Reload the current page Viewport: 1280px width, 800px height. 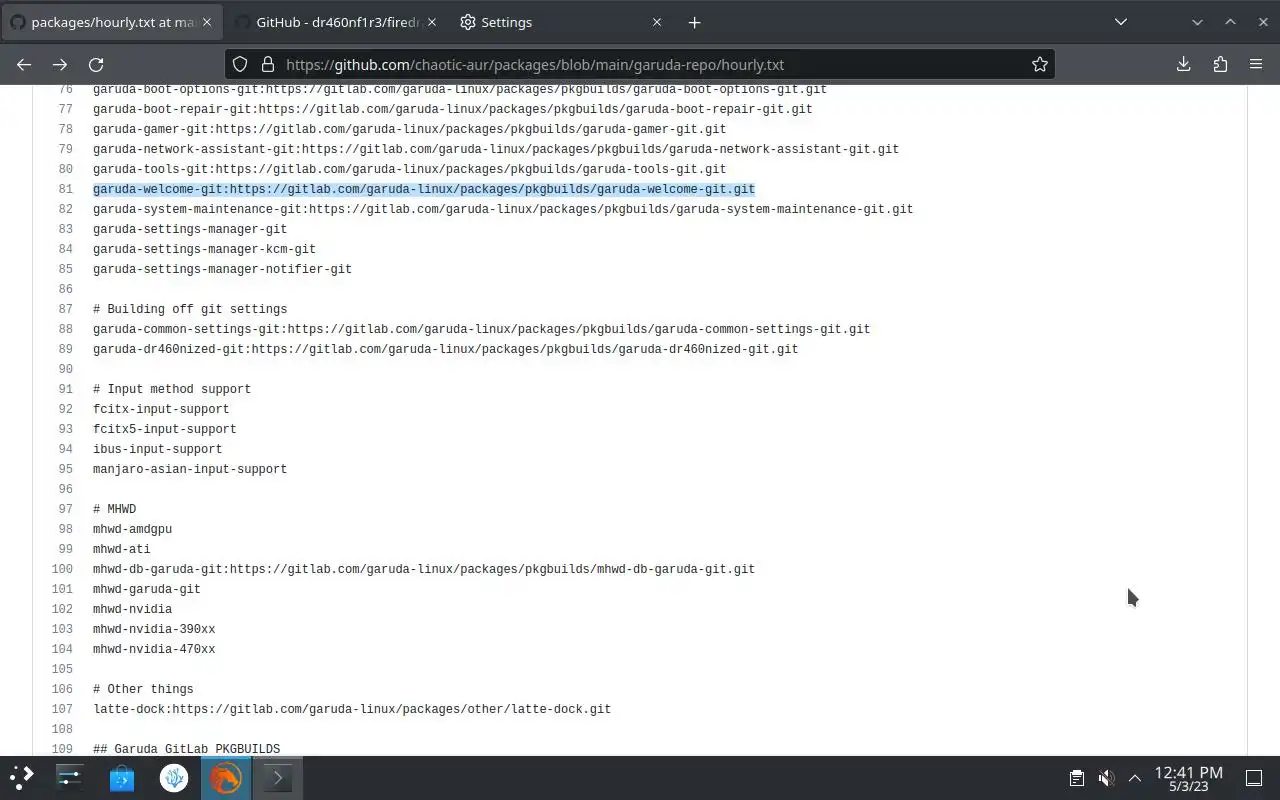point(96,64)
